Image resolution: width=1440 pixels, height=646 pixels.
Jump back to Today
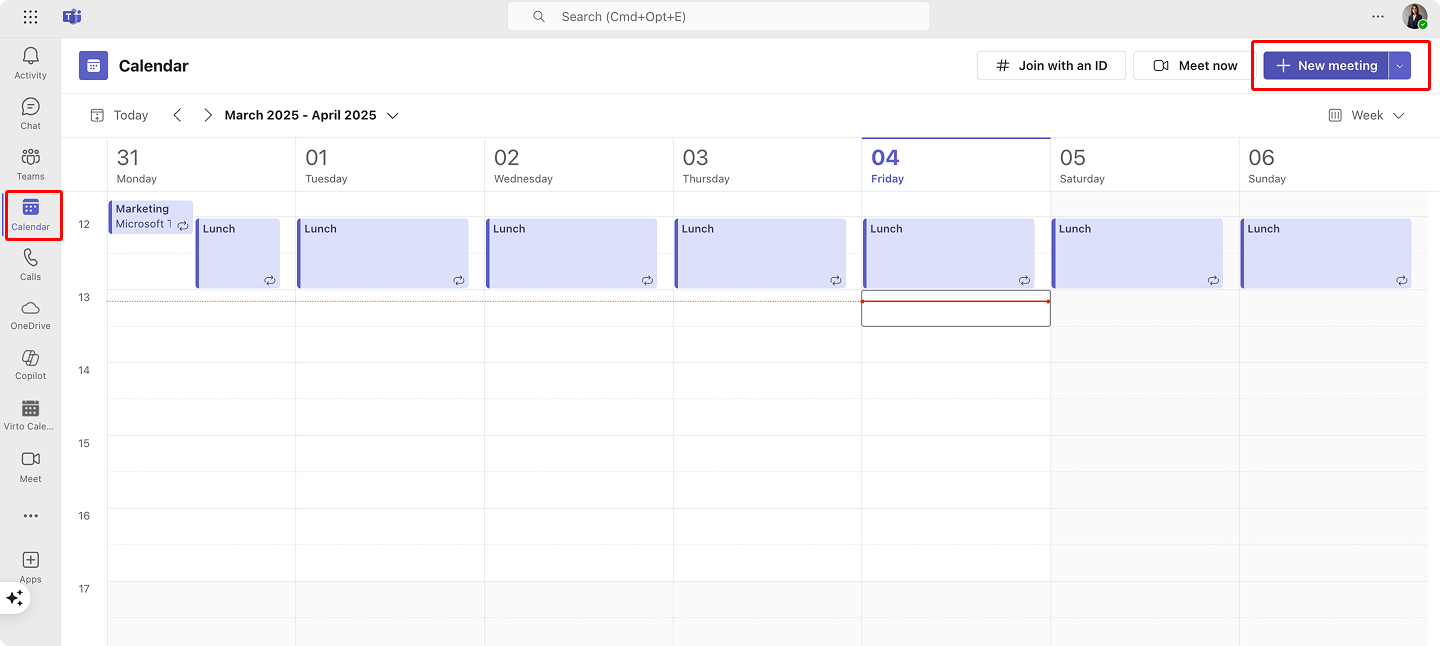pyautogui.click(x=119, y=115)
